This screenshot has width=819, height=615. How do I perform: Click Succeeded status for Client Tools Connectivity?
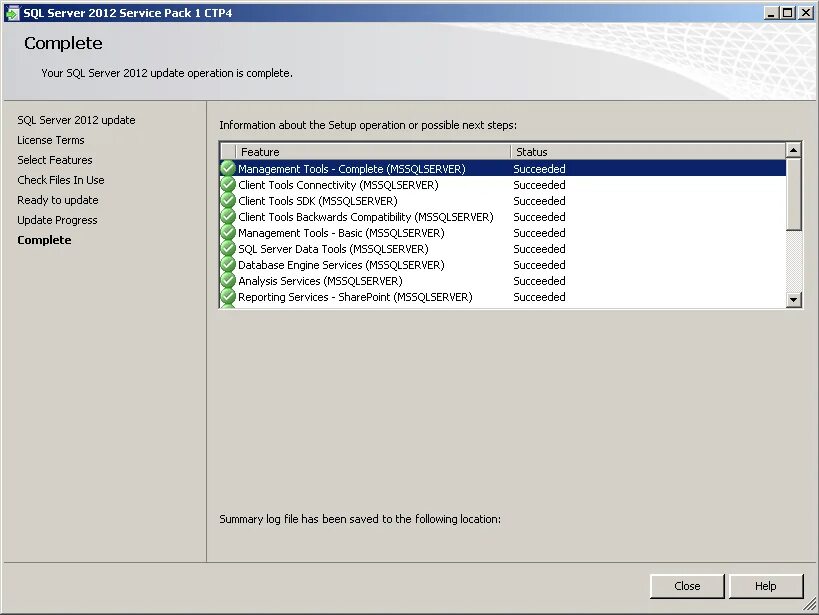click(x=539, y=185)
